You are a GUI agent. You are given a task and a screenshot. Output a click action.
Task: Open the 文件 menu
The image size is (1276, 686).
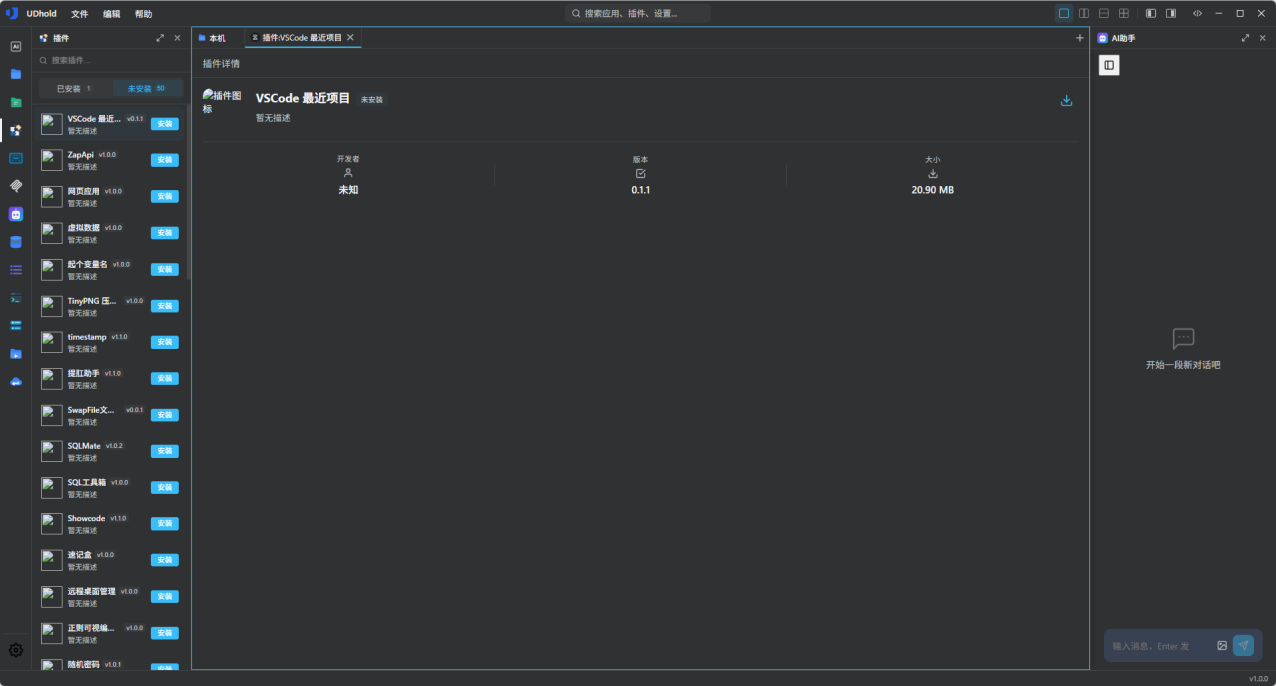click(x=80, y=14)
